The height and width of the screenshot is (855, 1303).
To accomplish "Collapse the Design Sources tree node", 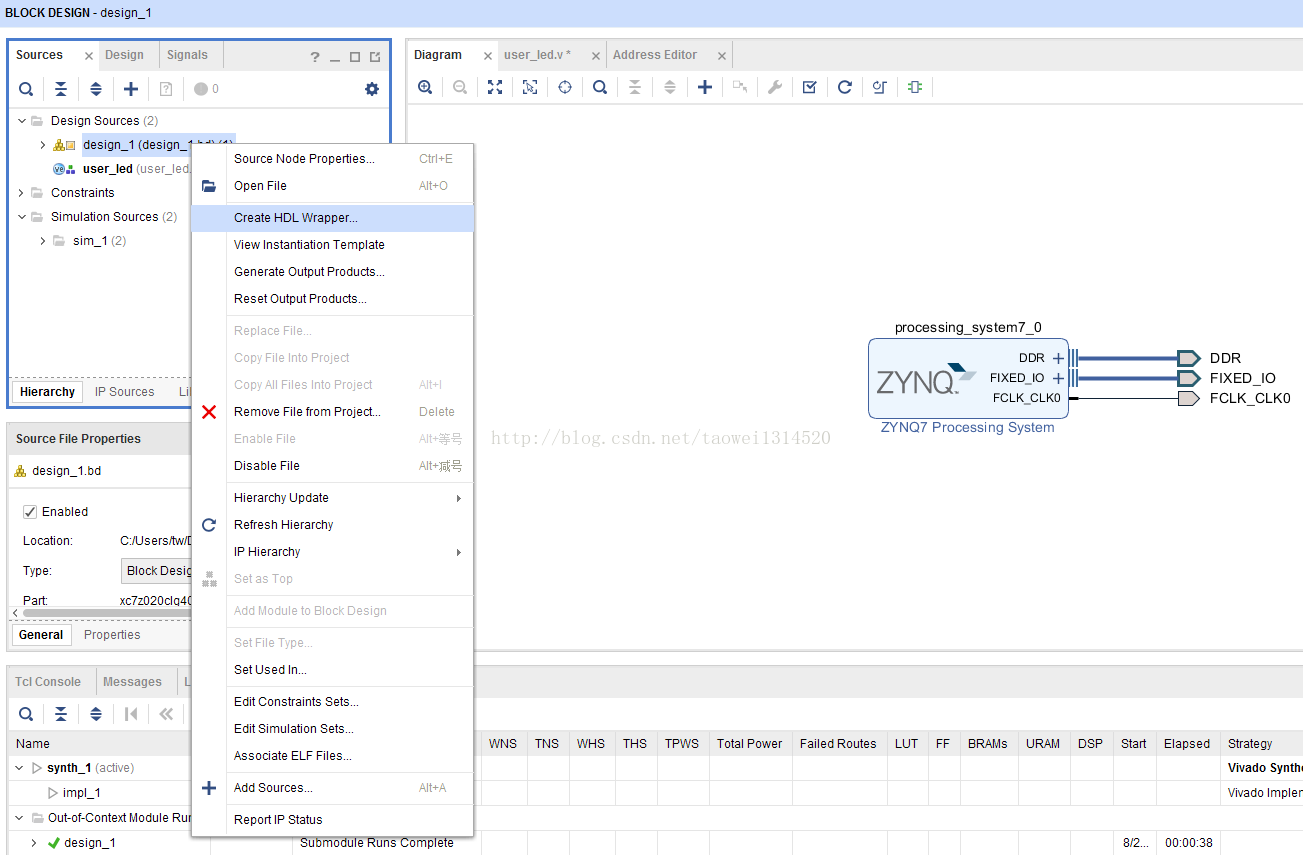I will point(22,121).
